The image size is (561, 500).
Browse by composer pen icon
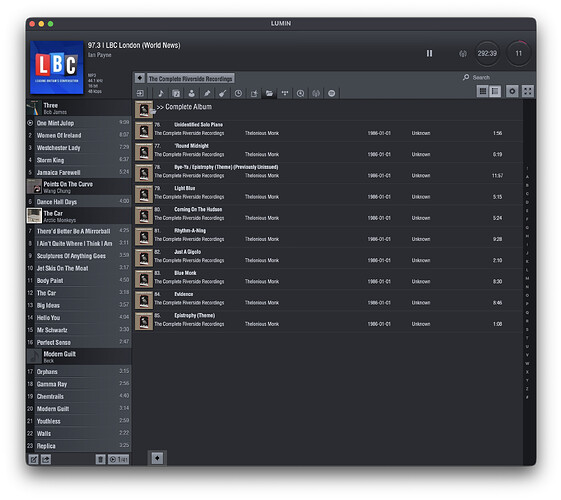207,93
